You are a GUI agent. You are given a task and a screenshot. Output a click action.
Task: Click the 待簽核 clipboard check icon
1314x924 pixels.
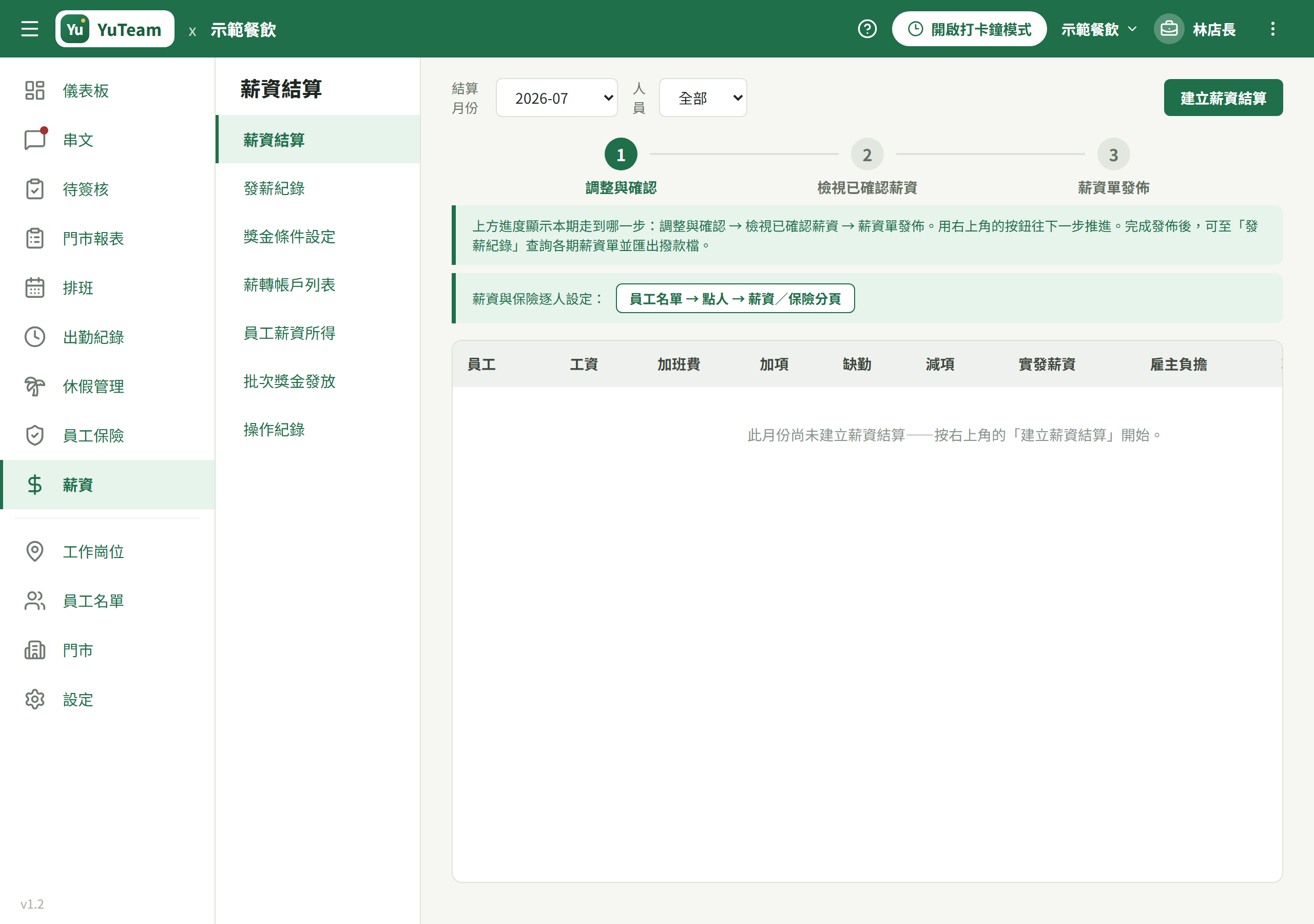[x=35, y=189]
